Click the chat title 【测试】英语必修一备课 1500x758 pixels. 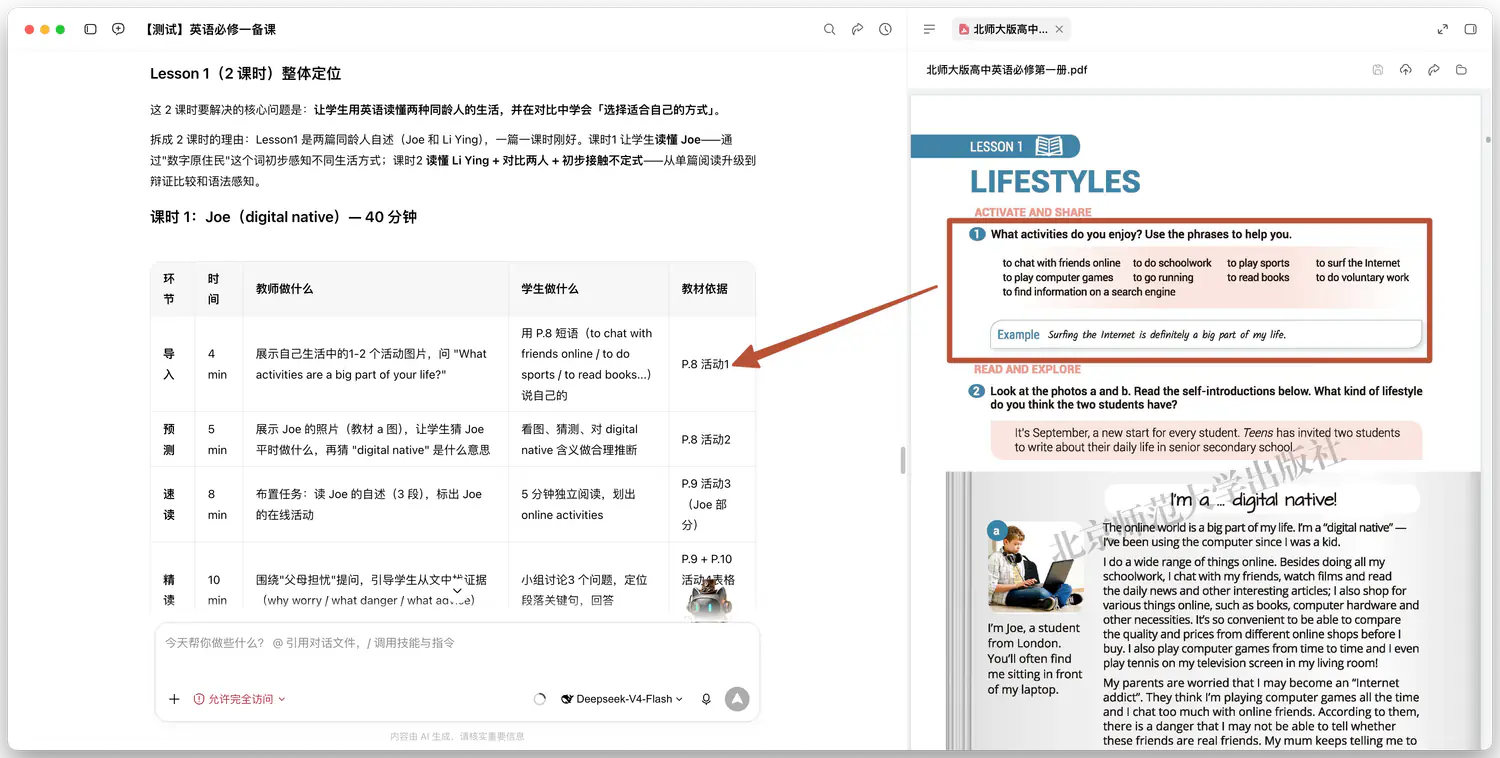click(209, 30)
